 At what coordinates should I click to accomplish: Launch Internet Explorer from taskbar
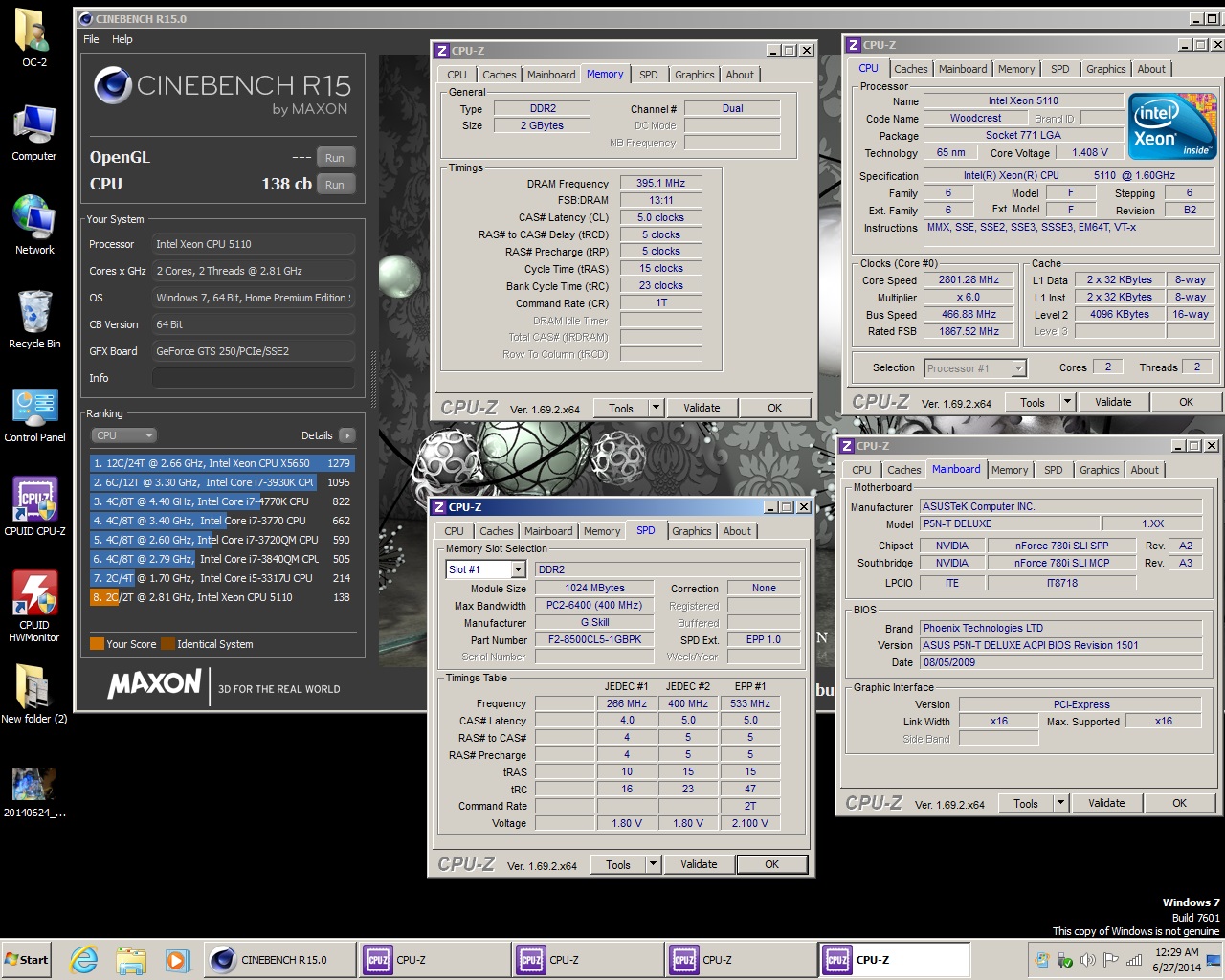(84, 960)
